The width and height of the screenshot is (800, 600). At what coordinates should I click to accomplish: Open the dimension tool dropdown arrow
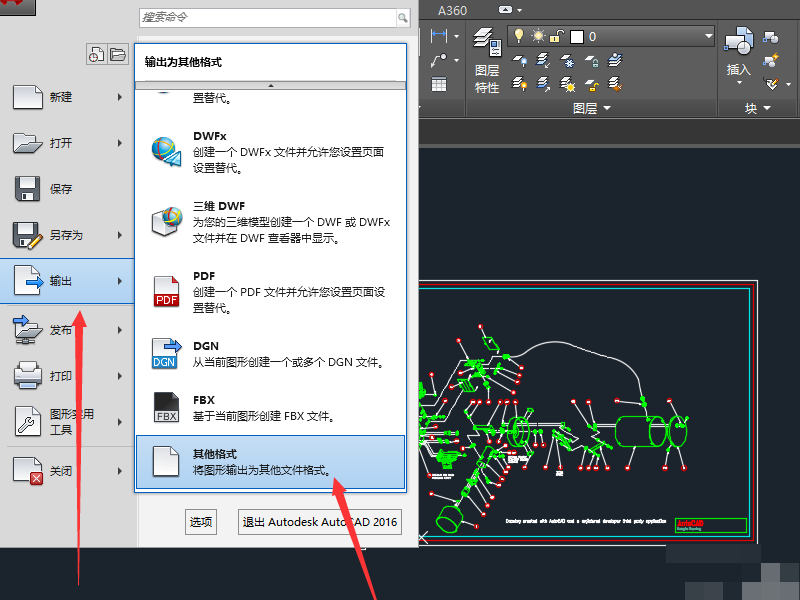click(457, 36)
